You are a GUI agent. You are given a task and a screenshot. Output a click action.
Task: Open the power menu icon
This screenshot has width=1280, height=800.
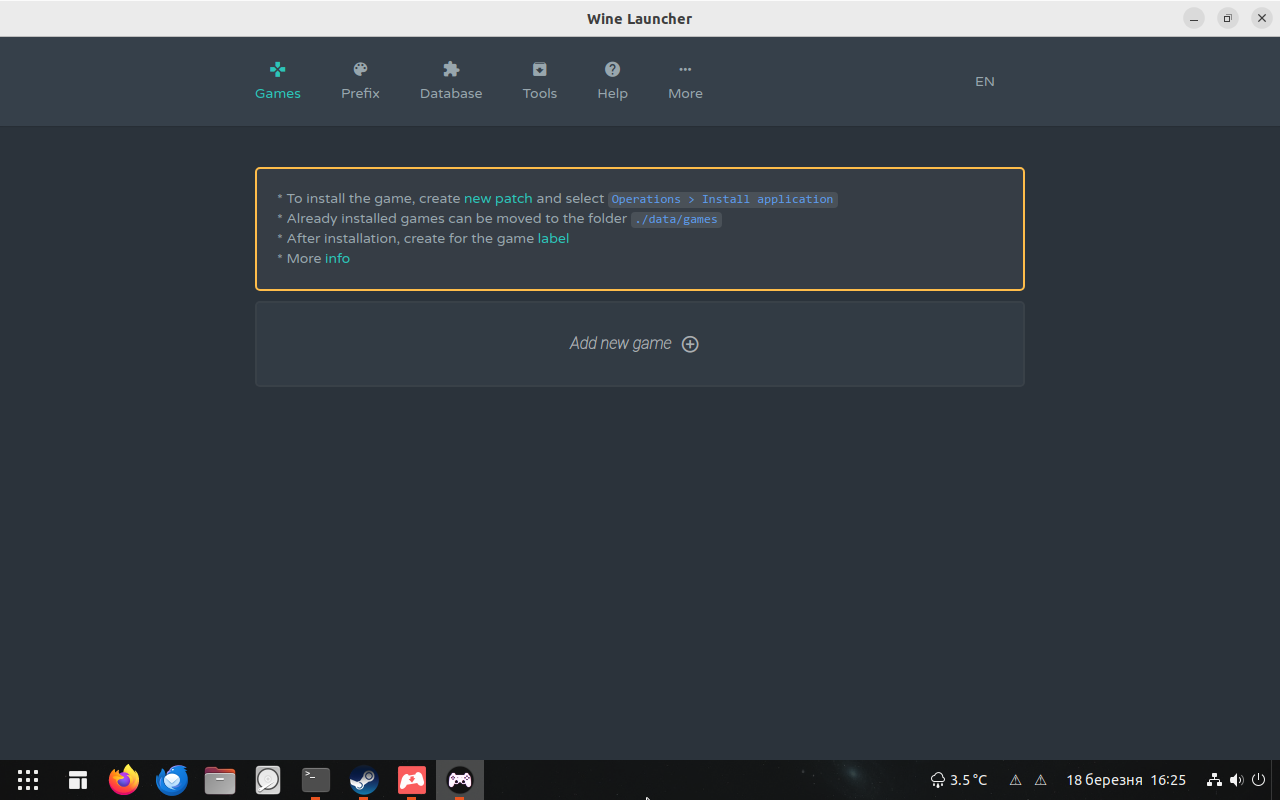pos(1258,780)
